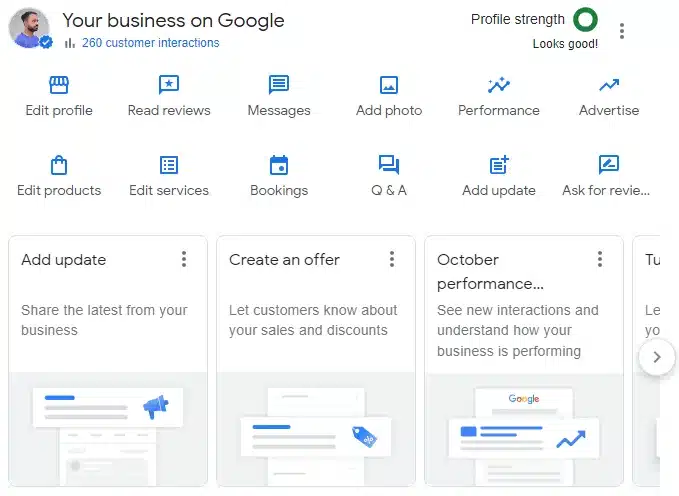Select the Add update post icon
The image size is (679, 496).
(499, 165)
